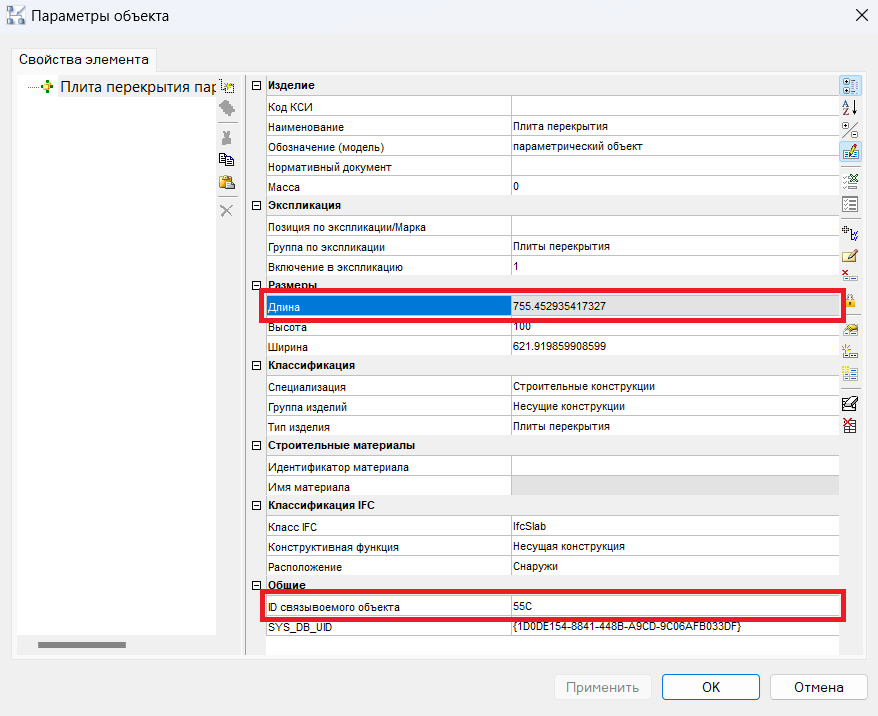878x716 pixels.
Task: Collapse the Экспликация group
Action: pyautogui.click(x=256, y=205)
